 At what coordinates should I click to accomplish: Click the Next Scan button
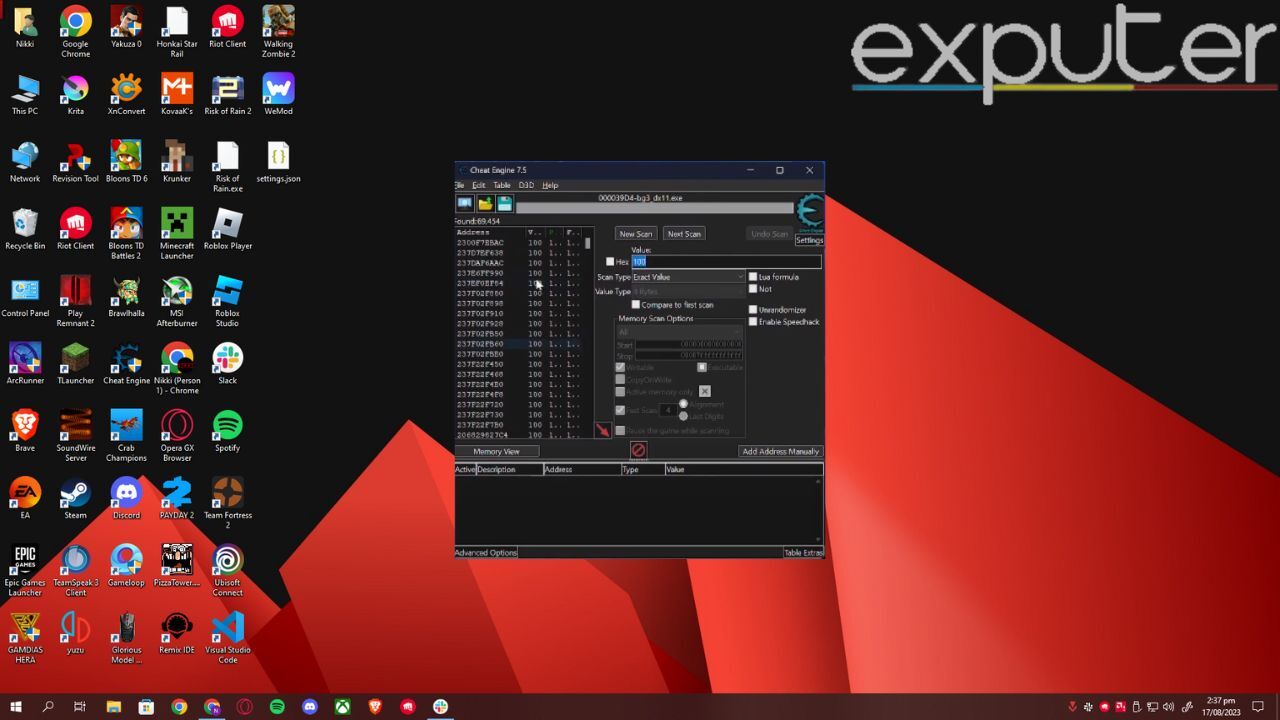[684, 234]
